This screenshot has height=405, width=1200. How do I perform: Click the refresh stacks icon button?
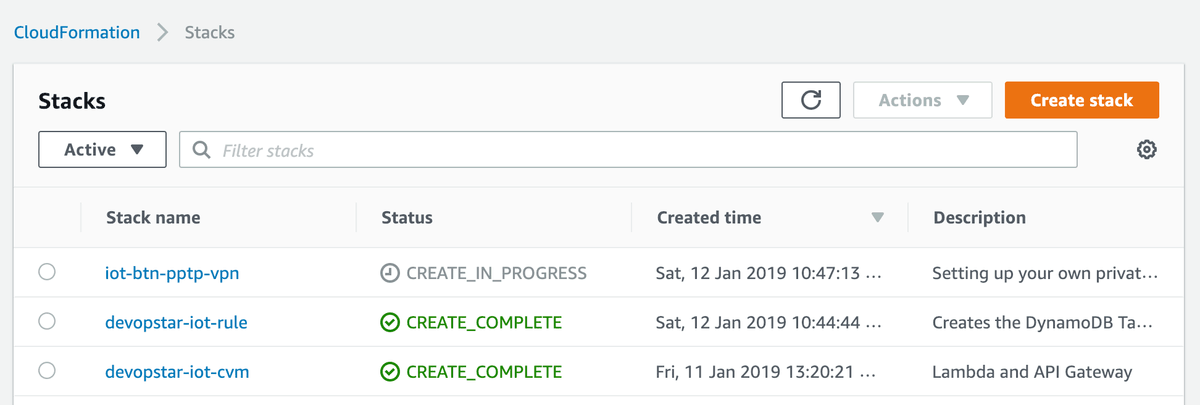811,100
